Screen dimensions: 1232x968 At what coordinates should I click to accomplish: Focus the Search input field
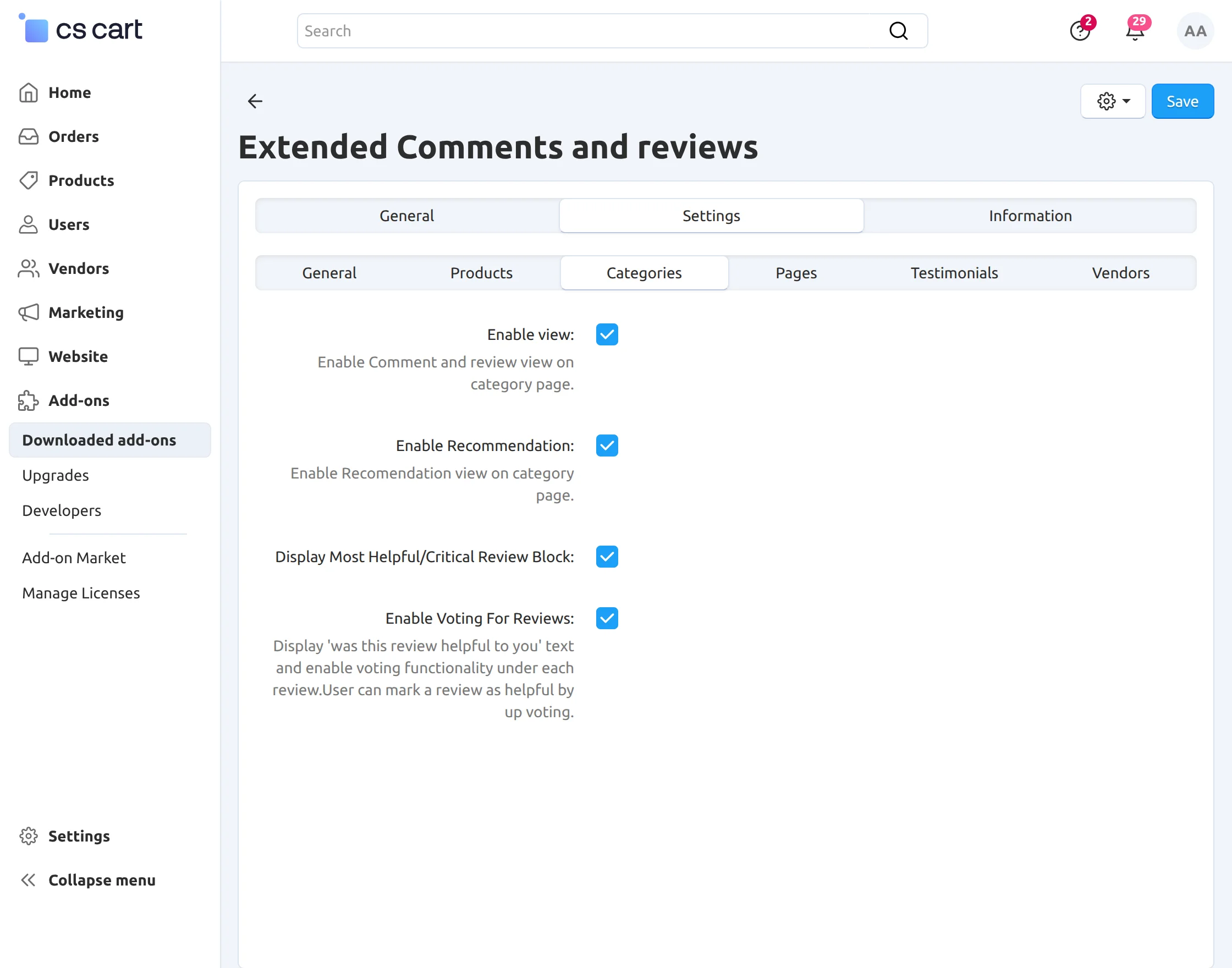(x=612, y=31)
